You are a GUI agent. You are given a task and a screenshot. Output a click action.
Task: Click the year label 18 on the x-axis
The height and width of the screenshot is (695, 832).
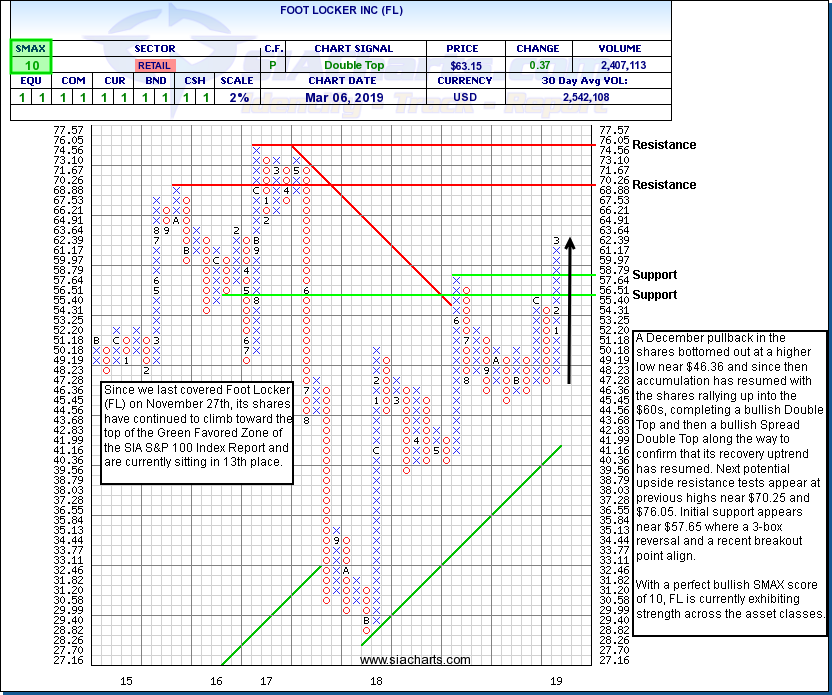point(377,681)
